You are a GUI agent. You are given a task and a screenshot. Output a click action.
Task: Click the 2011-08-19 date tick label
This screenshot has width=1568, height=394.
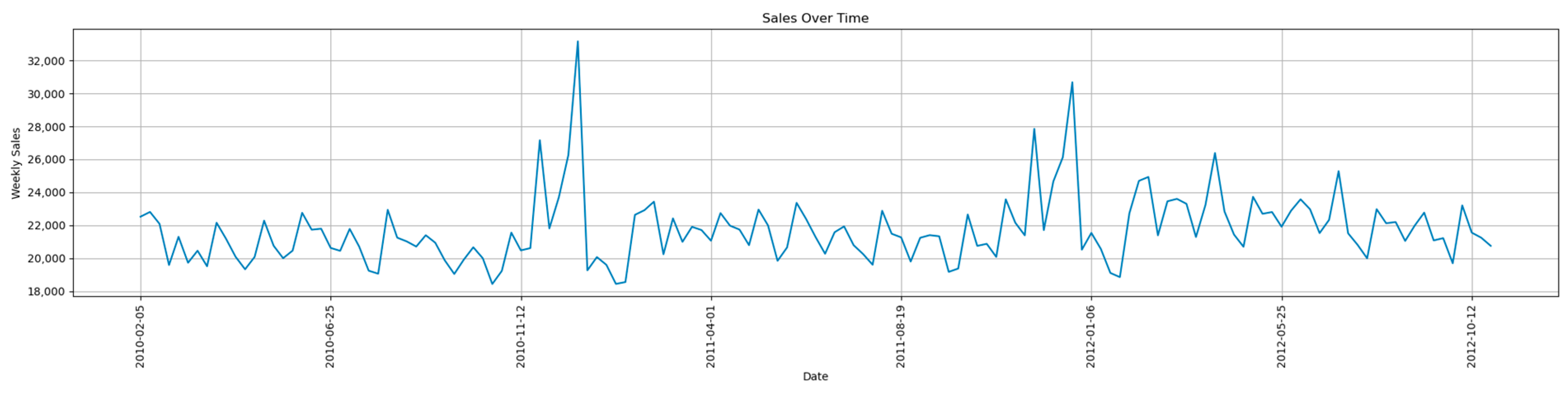coord(901,336)
